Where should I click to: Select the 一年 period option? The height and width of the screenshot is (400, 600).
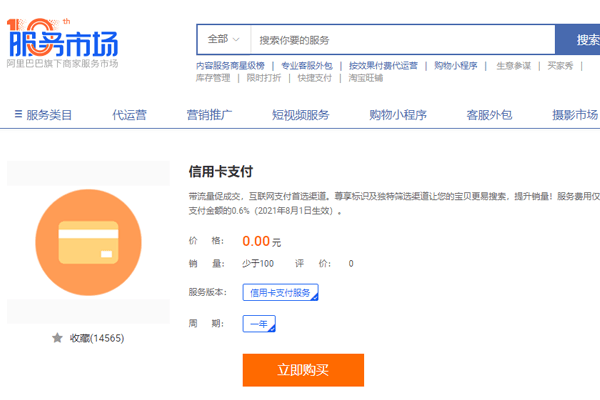coord(258,324)
